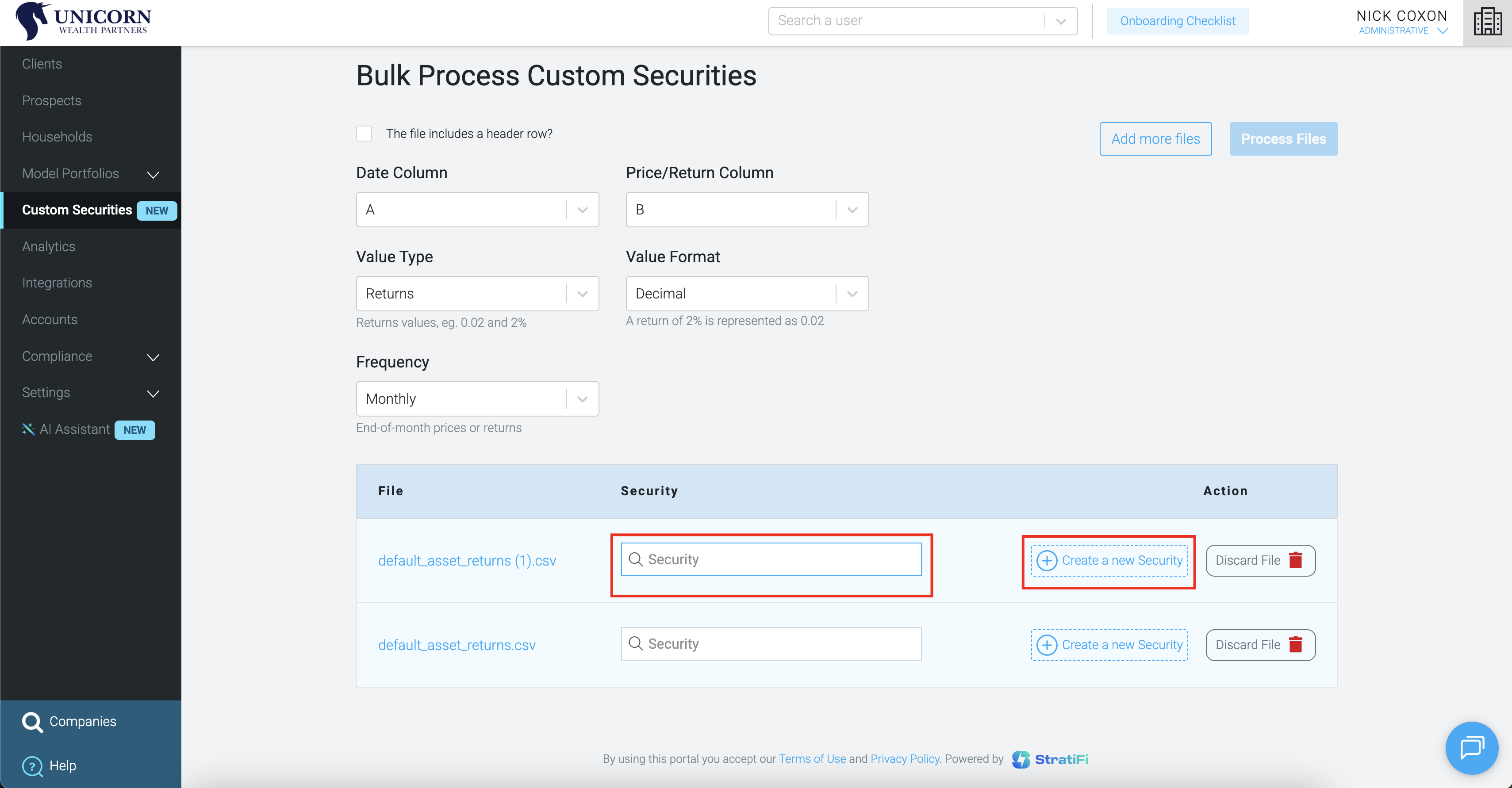Open the Frequency dropdown
The image size is (1512, 788).
tap(477, 399)
